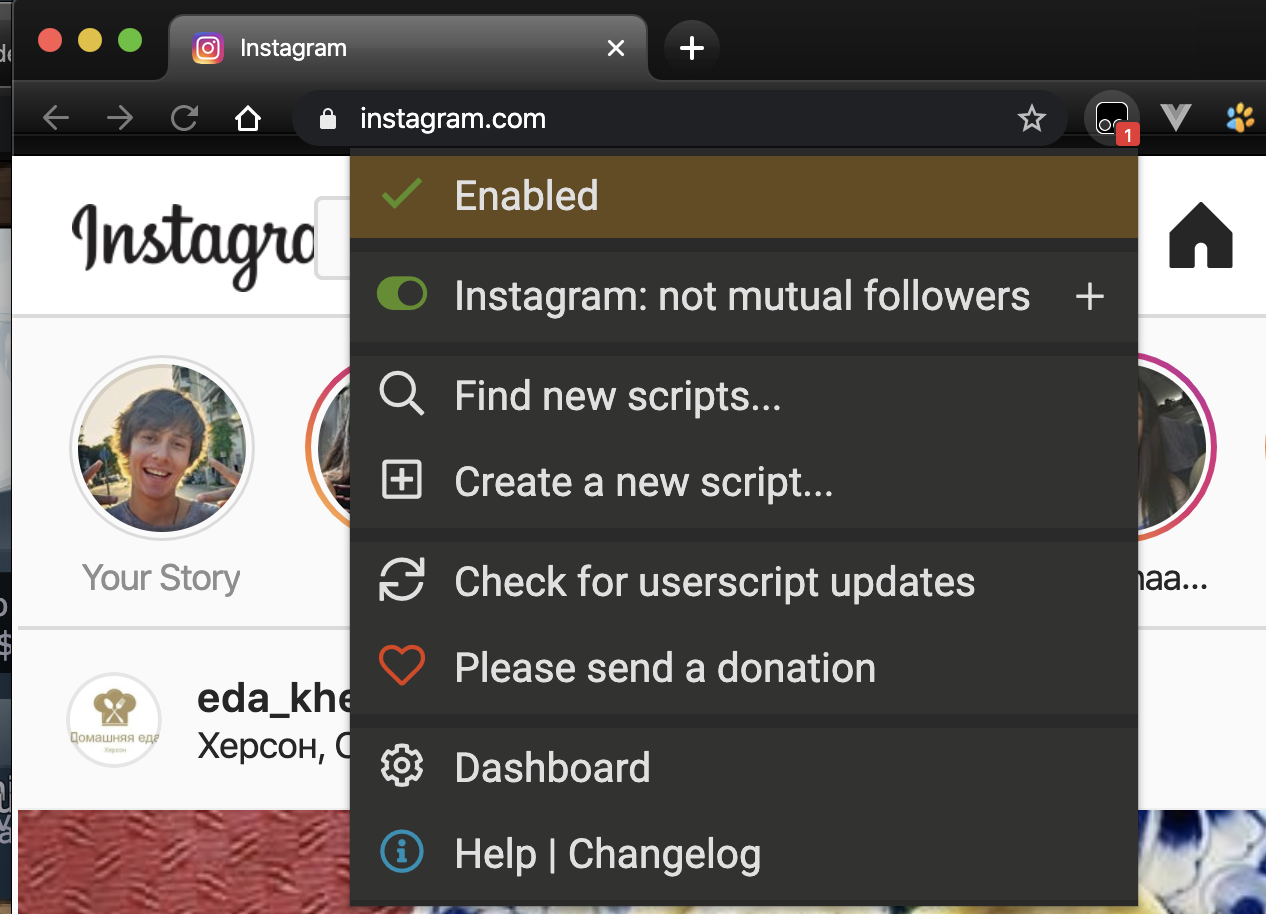Close the Instagram tab with its X
This screenshot has height=914, width=1266.
[616, 47]
